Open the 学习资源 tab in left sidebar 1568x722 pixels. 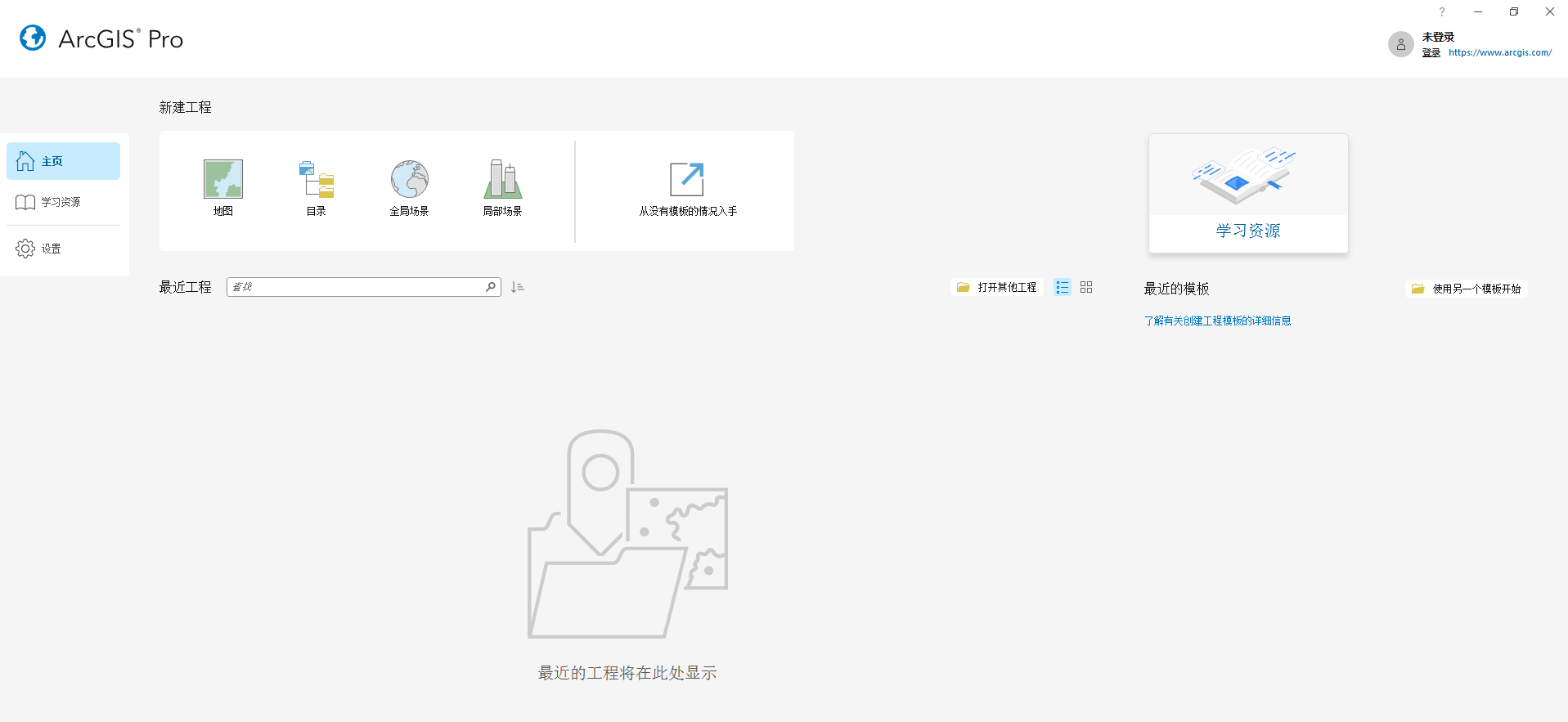point(63,202)
